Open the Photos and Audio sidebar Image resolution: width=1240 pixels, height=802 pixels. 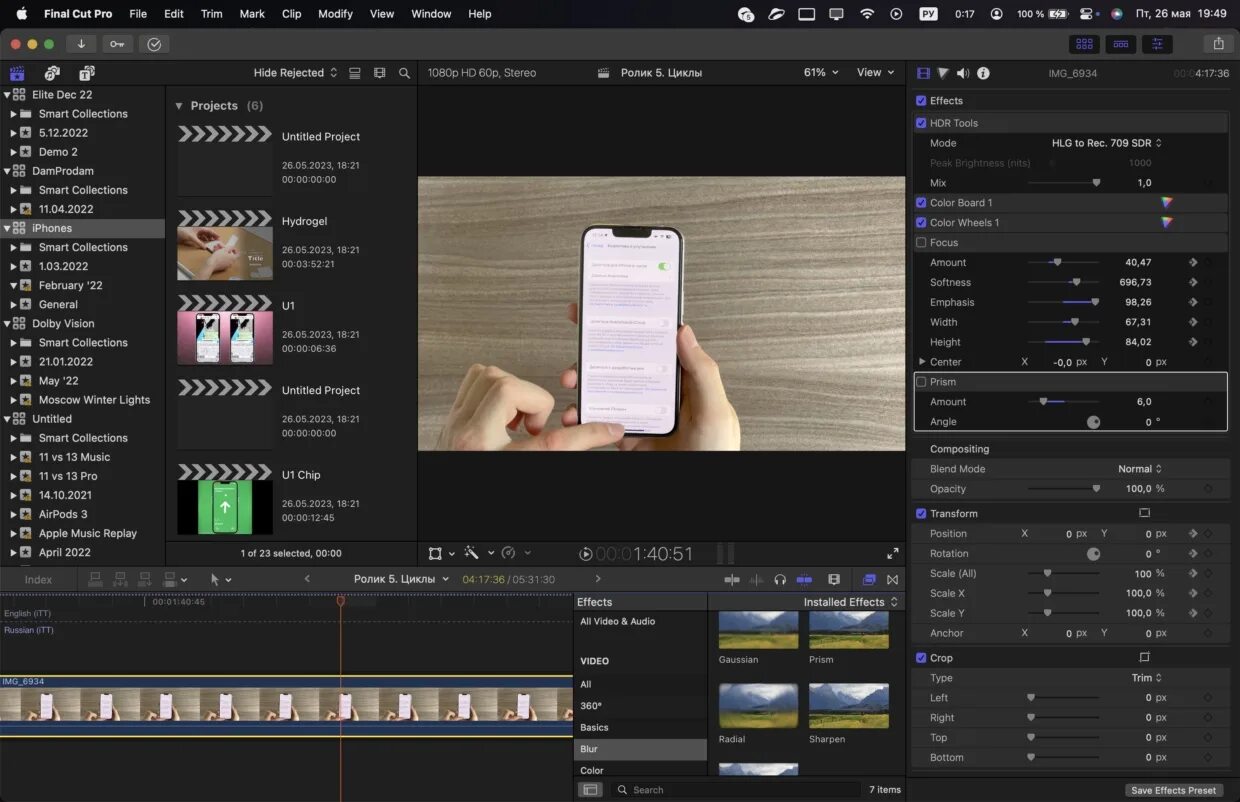coord(52,73)
